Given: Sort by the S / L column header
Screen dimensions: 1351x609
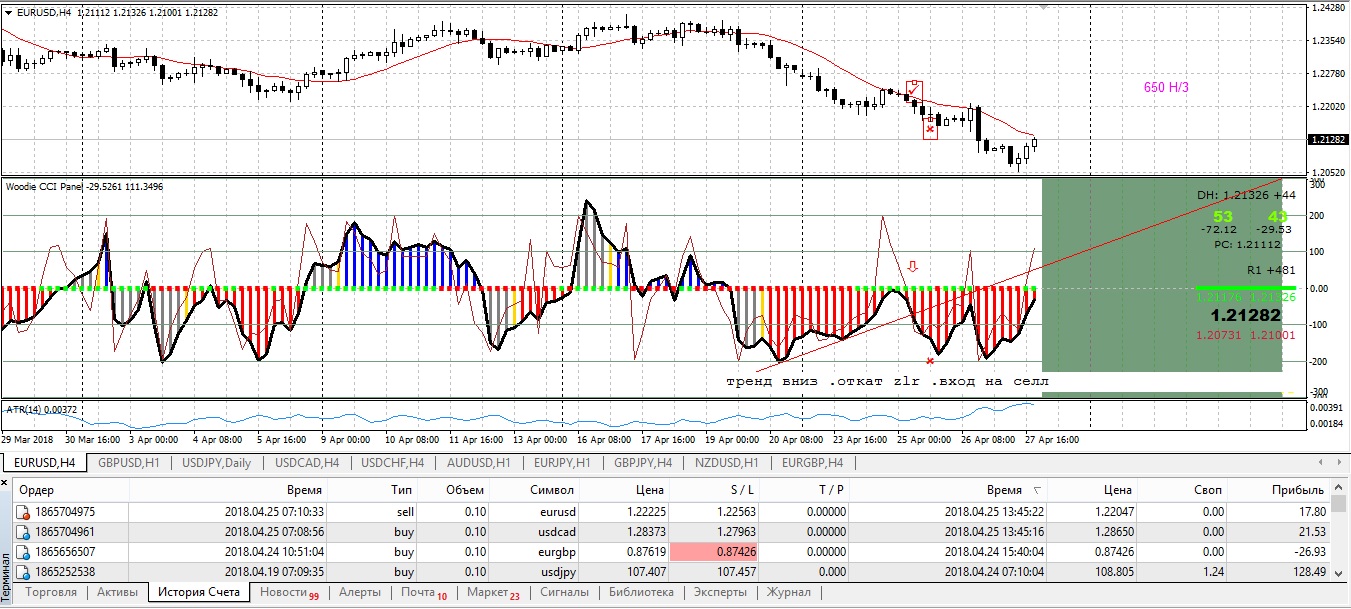Looking at the screenshot, I should (x=713, y=490).
